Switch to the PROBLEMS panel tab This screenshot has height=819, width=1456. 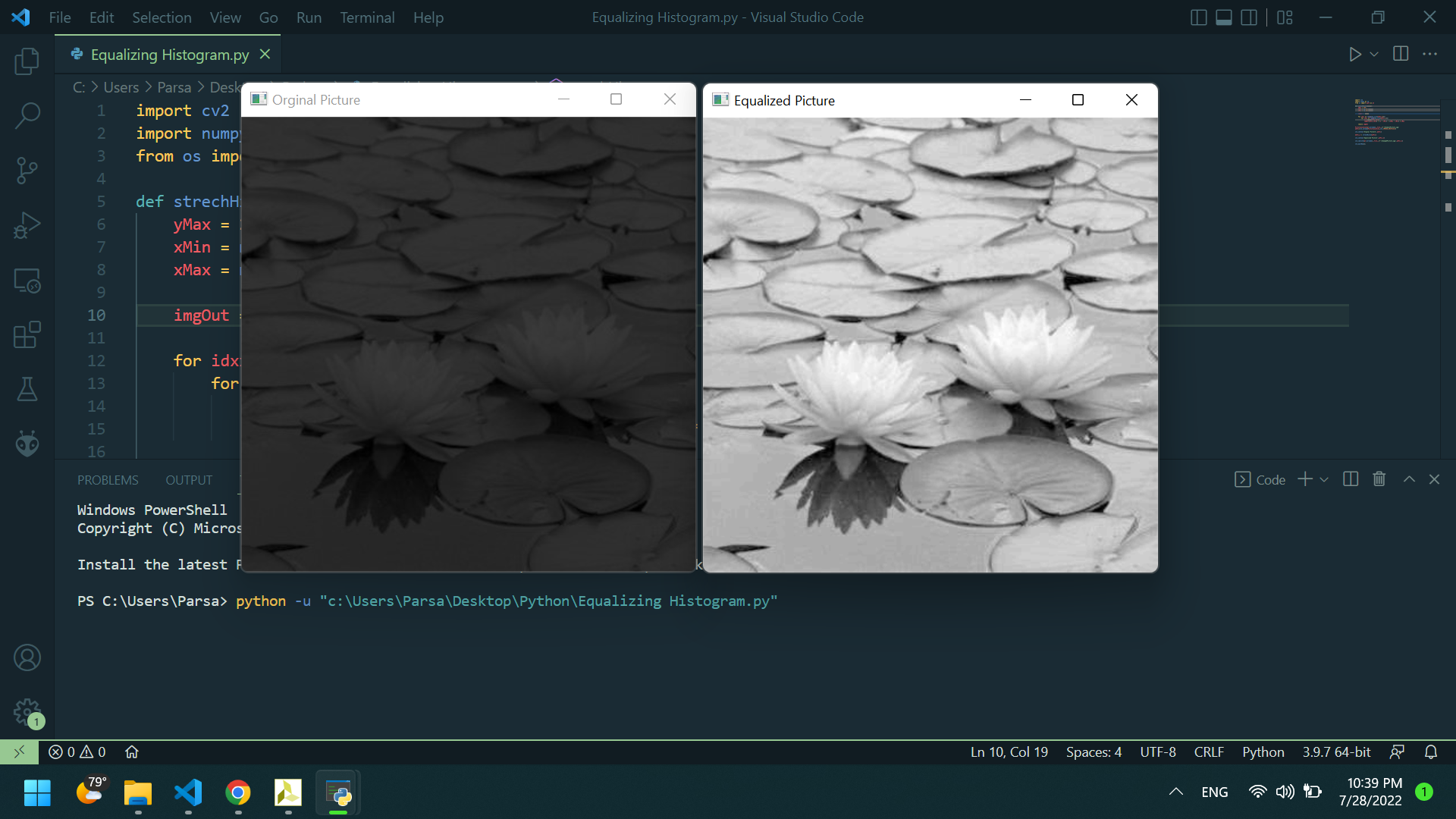coord(108,480)
